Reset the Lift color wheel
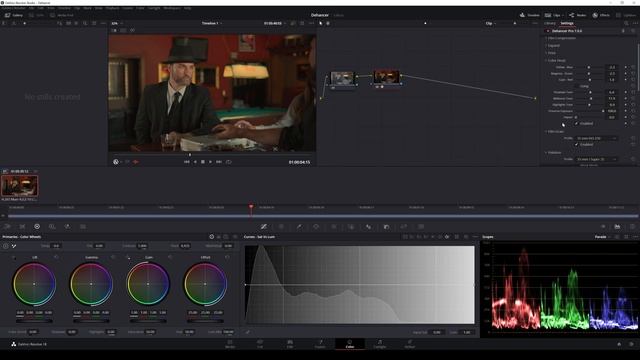 pyautogui.click(x=56, y=257)
